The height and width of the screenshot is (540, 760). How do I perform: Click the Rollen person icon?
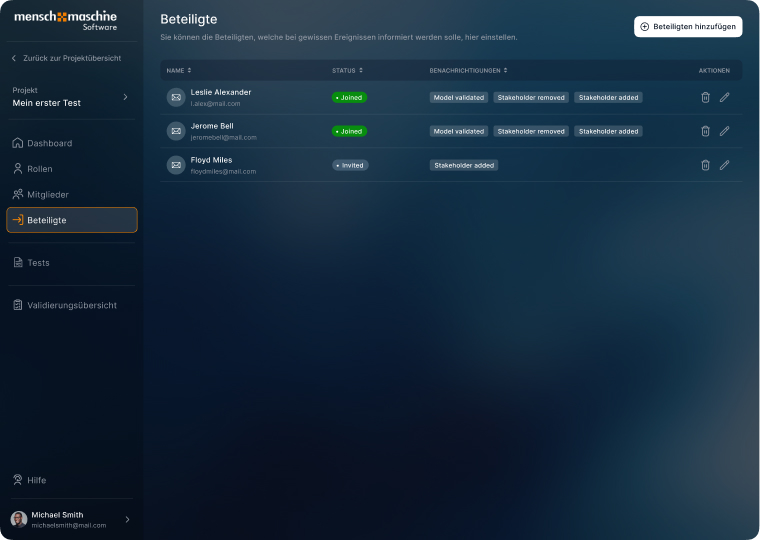pyautogui.click(x=17, y=169)
